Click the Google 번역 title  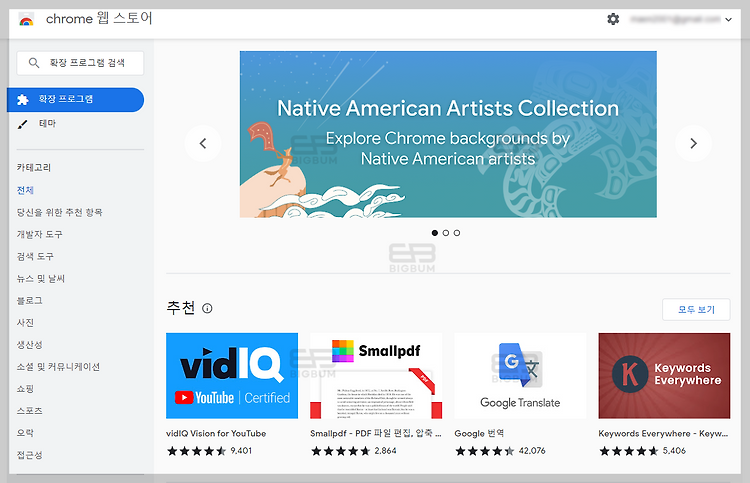coord(479,433)
